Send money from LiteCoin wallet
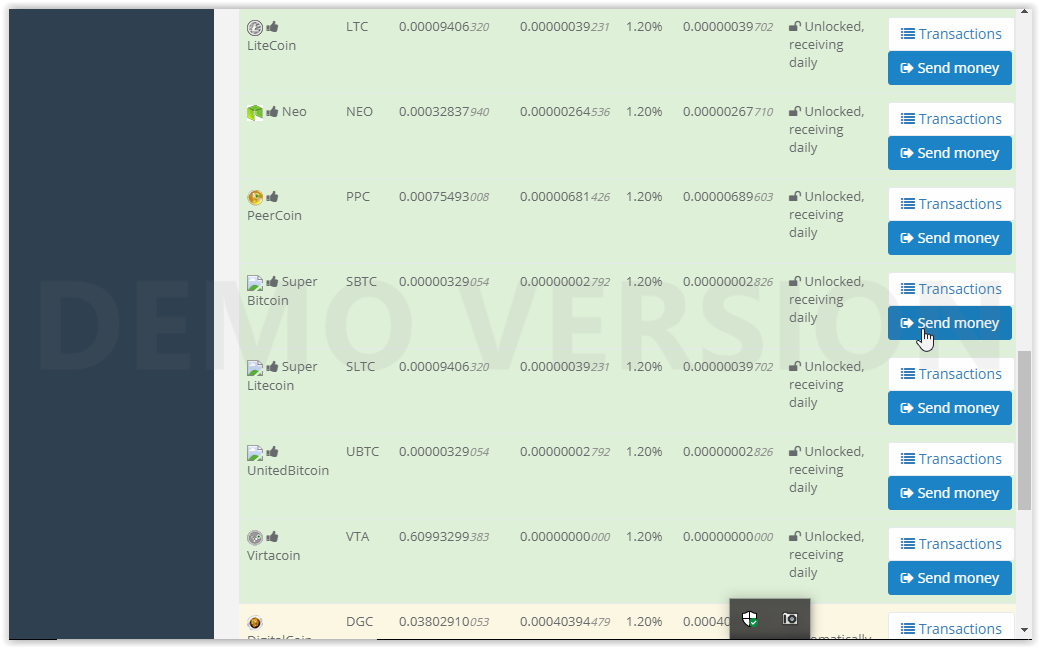 [x=950, y=68]
